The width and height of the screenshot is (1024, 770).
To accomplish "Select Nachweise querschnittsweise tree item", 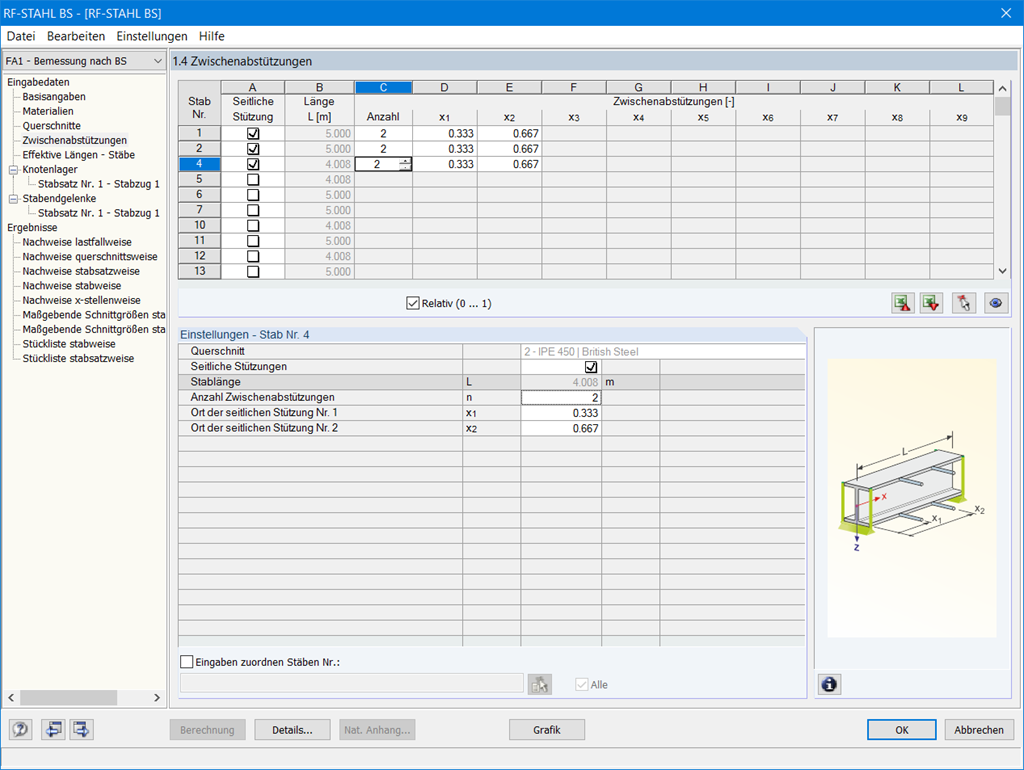I will pos(89,257).
